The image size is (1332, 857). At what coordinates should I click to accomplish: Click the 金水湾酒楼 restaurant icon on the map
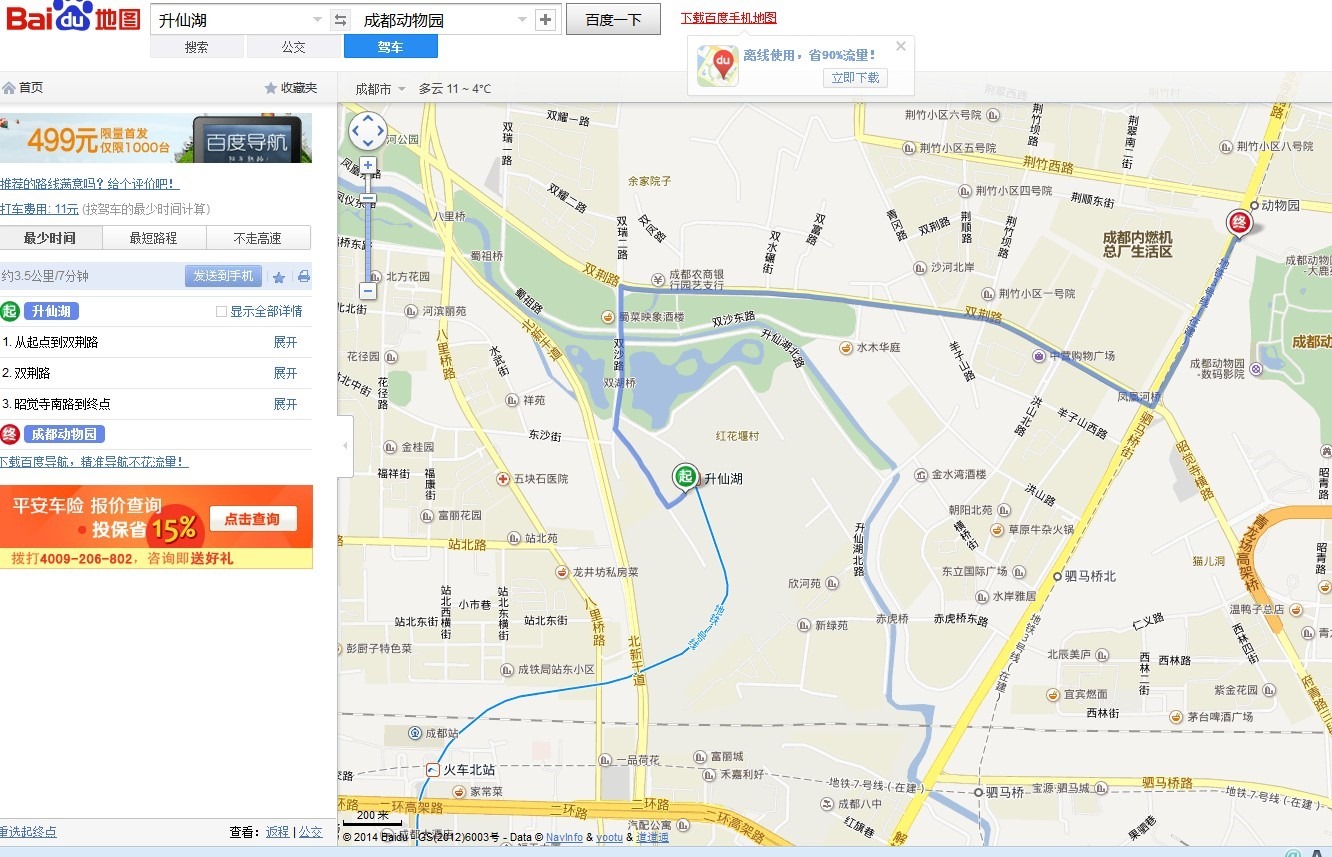click(922, 475)
